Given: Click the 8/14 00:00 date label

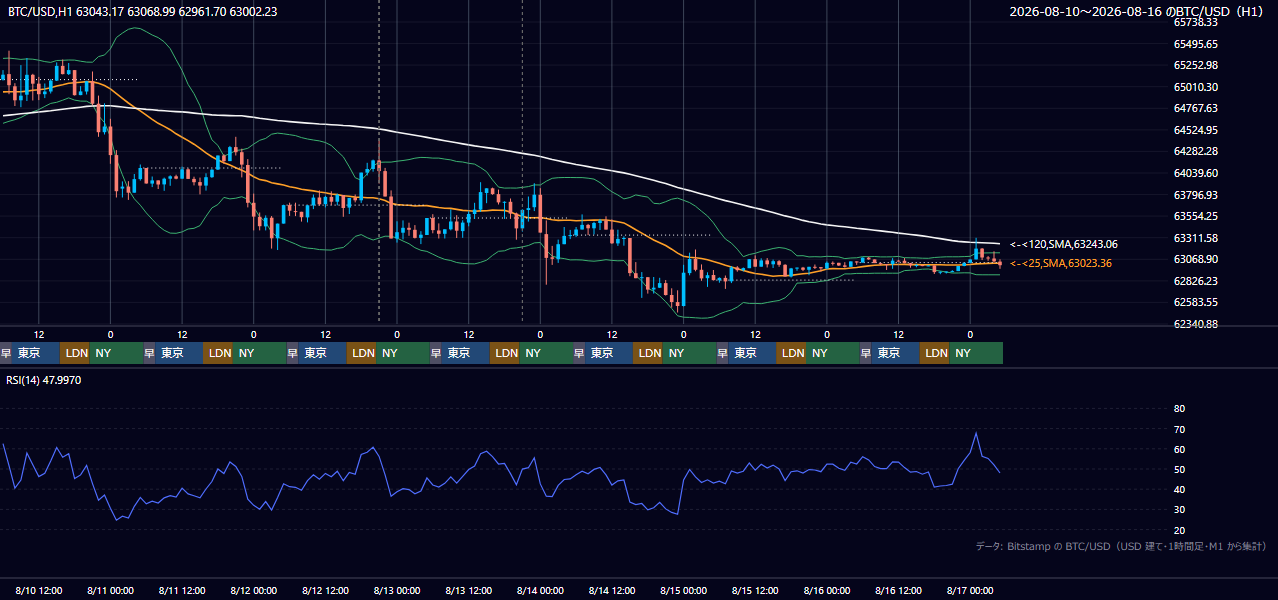Looking at the screenshot, I should tap(540, 590).
